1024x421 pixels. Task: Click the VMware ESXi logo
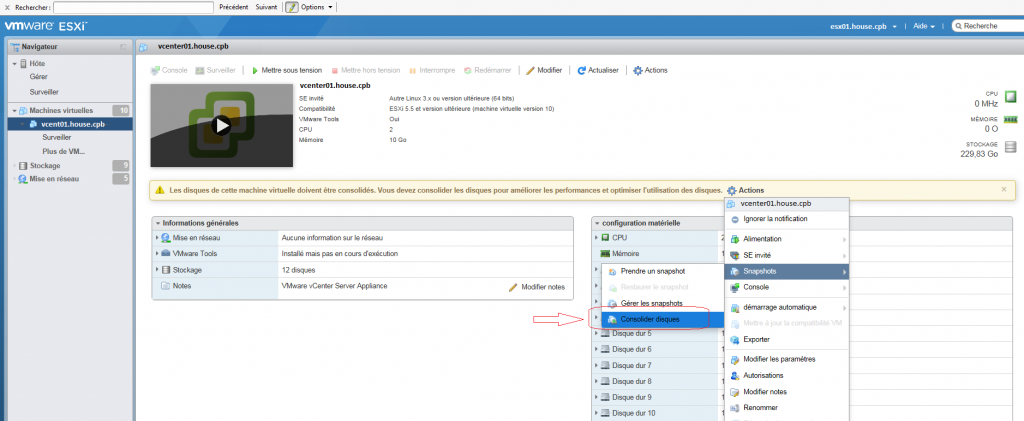click(x=46, y=26)
